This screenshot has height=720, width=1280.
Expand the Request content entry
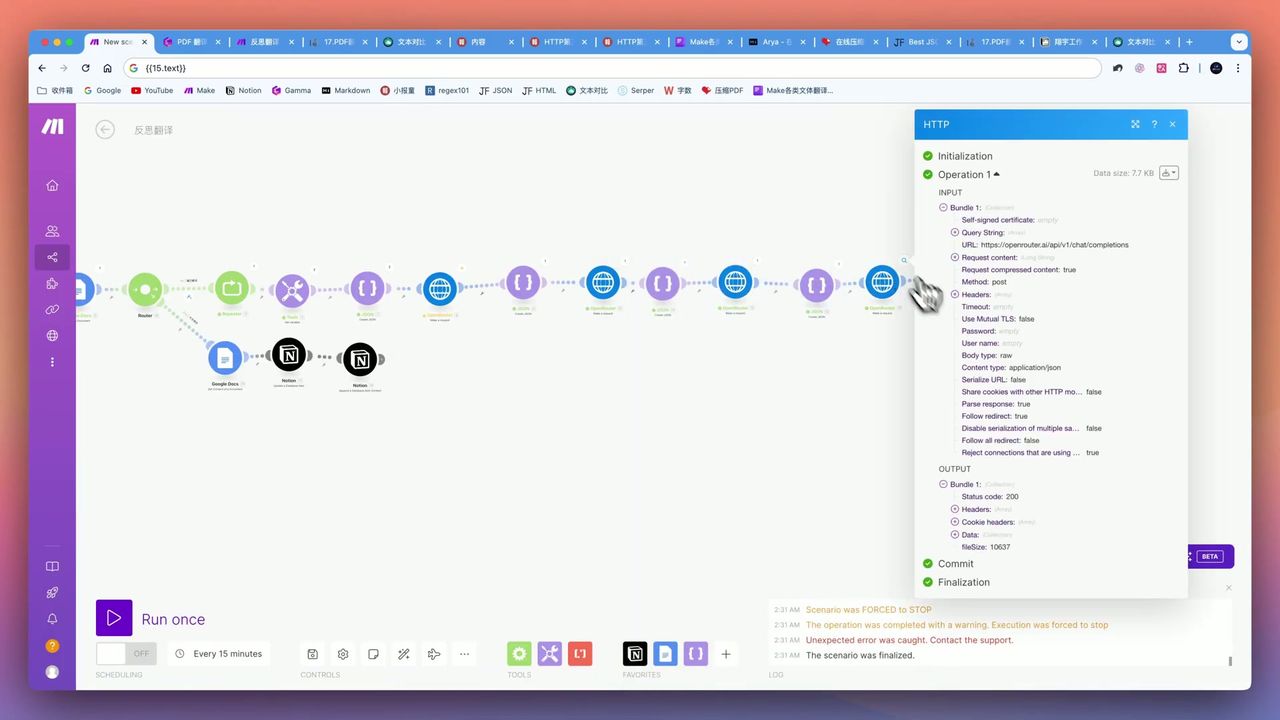(955, 257)
